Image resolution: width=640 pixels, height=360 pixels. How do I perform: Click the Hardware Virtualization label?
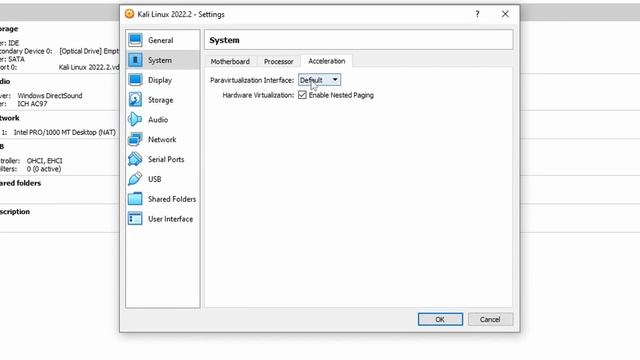258,95
